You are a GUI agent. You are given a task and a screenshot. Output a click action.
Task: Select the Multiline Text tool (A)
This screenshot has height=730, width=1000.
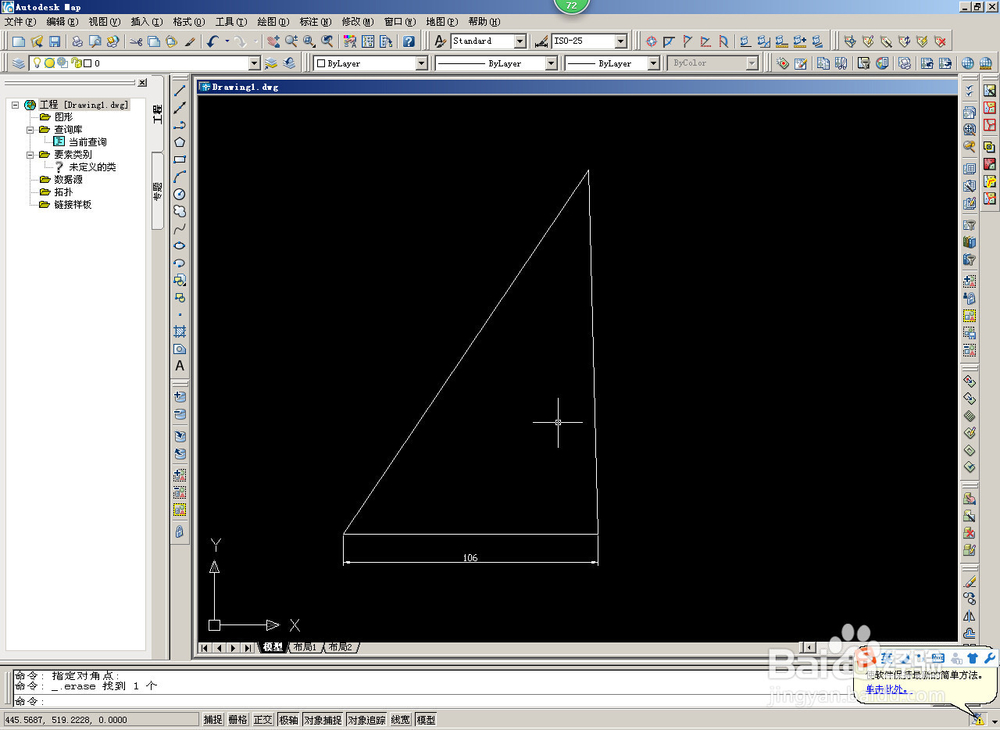[x=180, y=366]
